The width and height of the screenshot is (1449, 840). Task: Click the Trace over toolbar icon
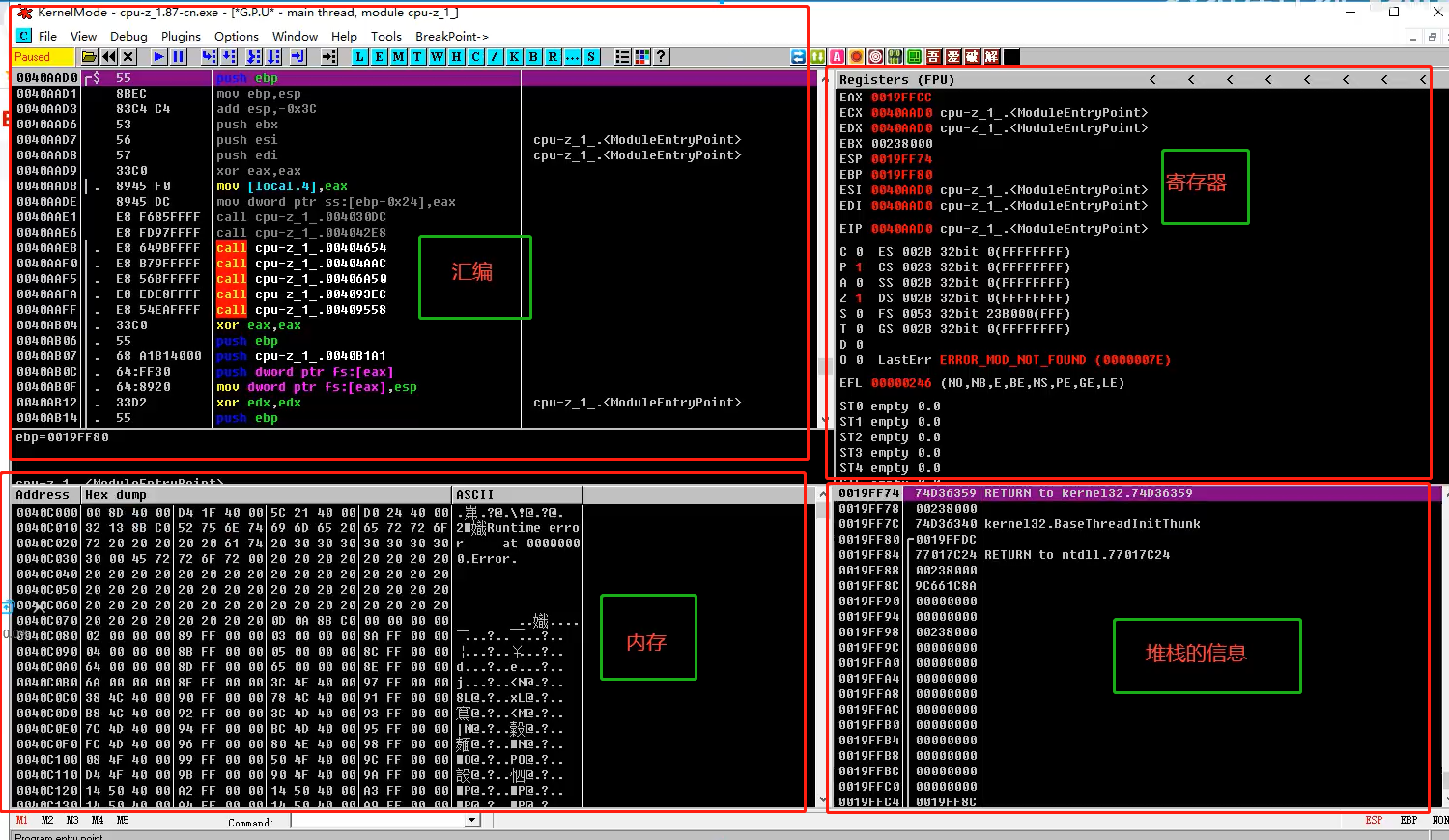(x=274, y=57)
